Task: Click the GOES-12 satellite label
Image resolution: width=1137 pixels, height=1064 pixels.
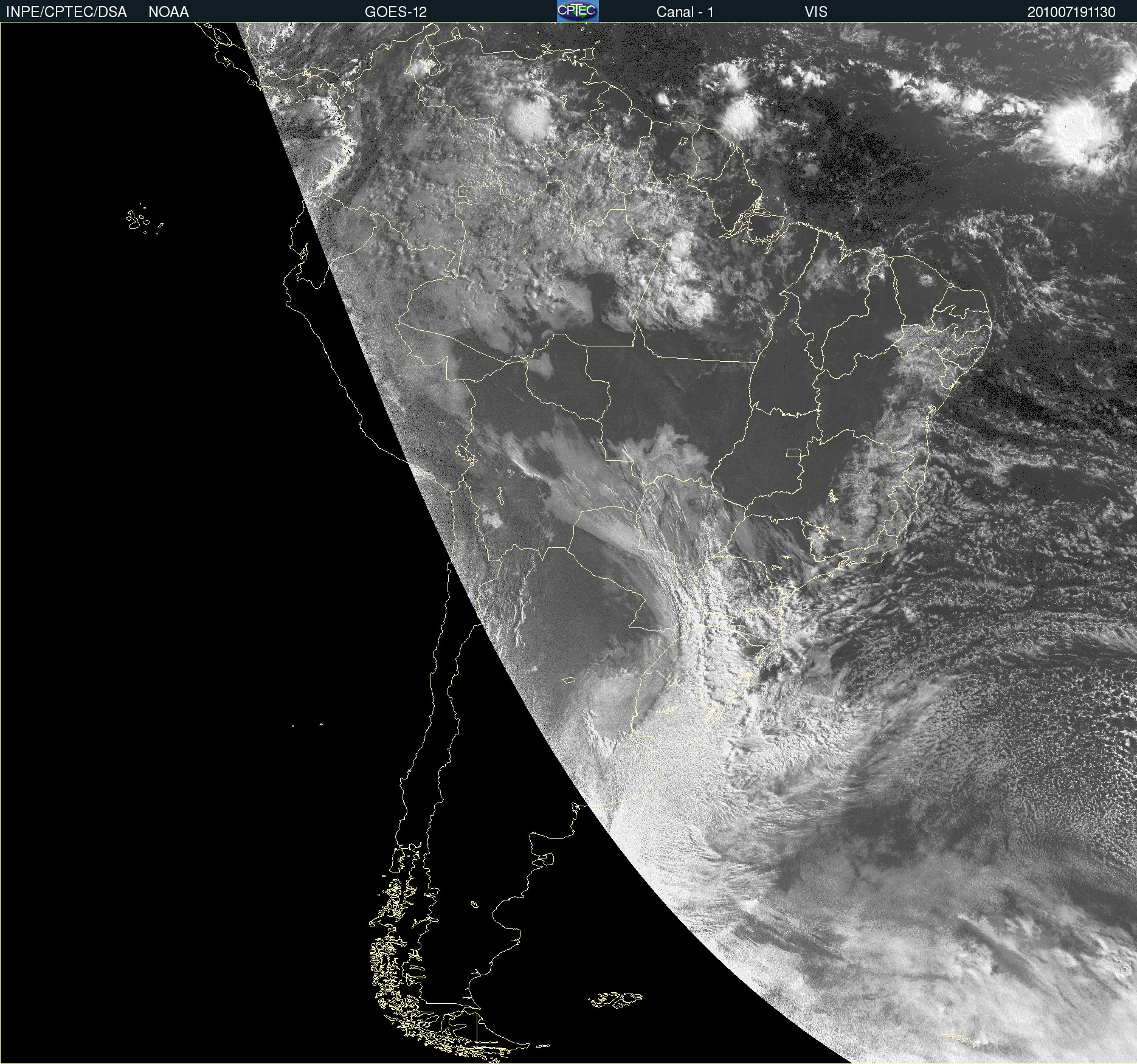Action: 396,12
